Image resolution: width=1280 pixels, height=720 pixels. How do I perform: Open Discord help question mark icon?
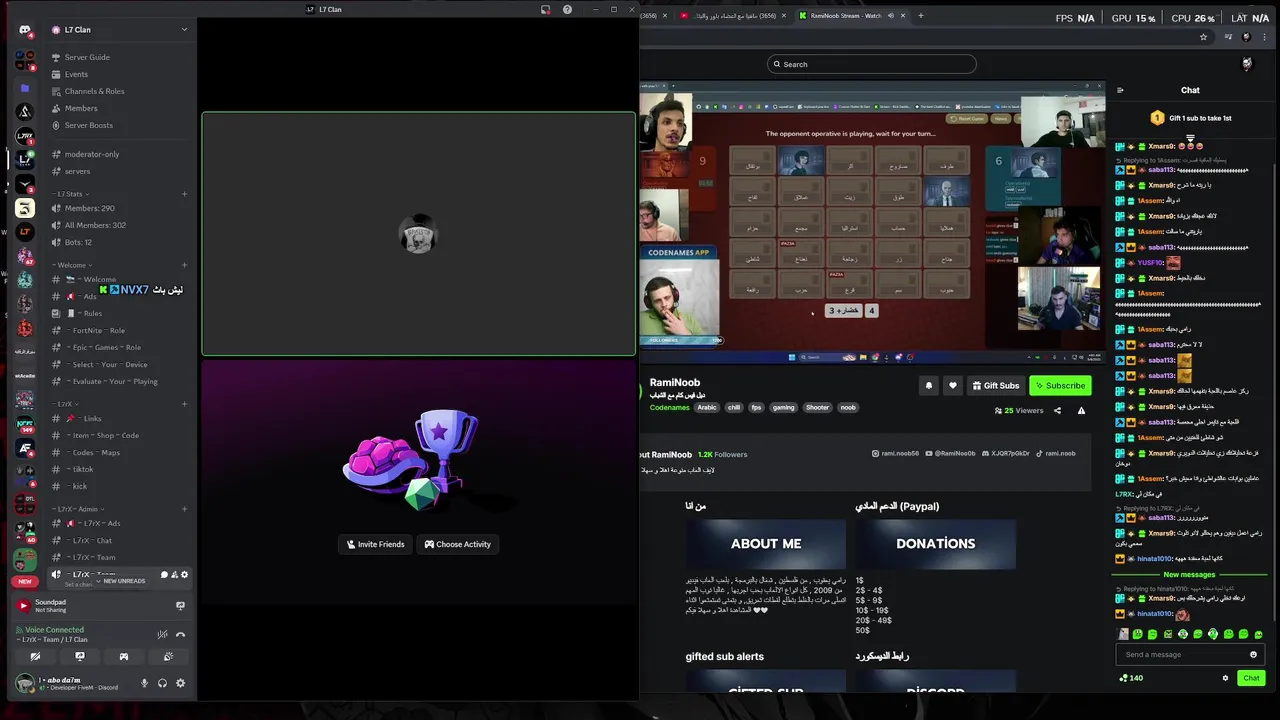567,9
